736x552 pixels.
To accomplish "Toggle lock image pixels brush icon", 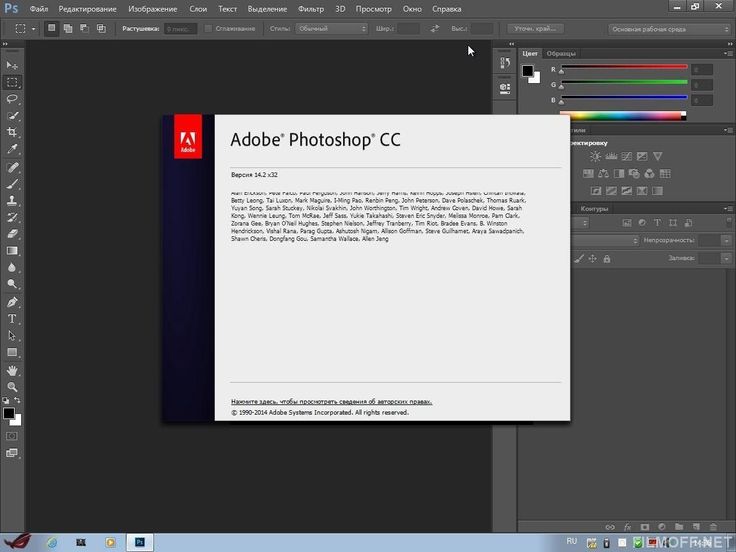I will click(x=579, y=259).
